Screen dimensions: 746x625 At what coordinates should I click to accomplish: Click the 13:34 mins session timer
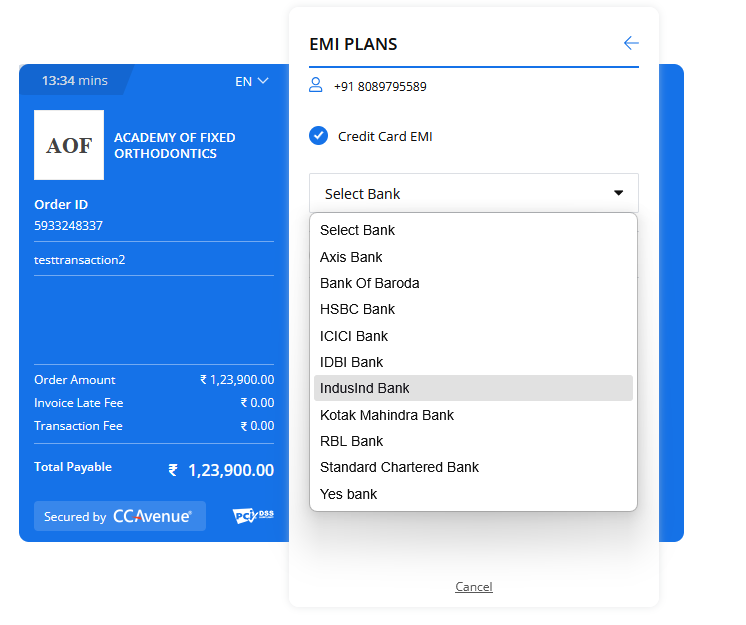[74, 80]
